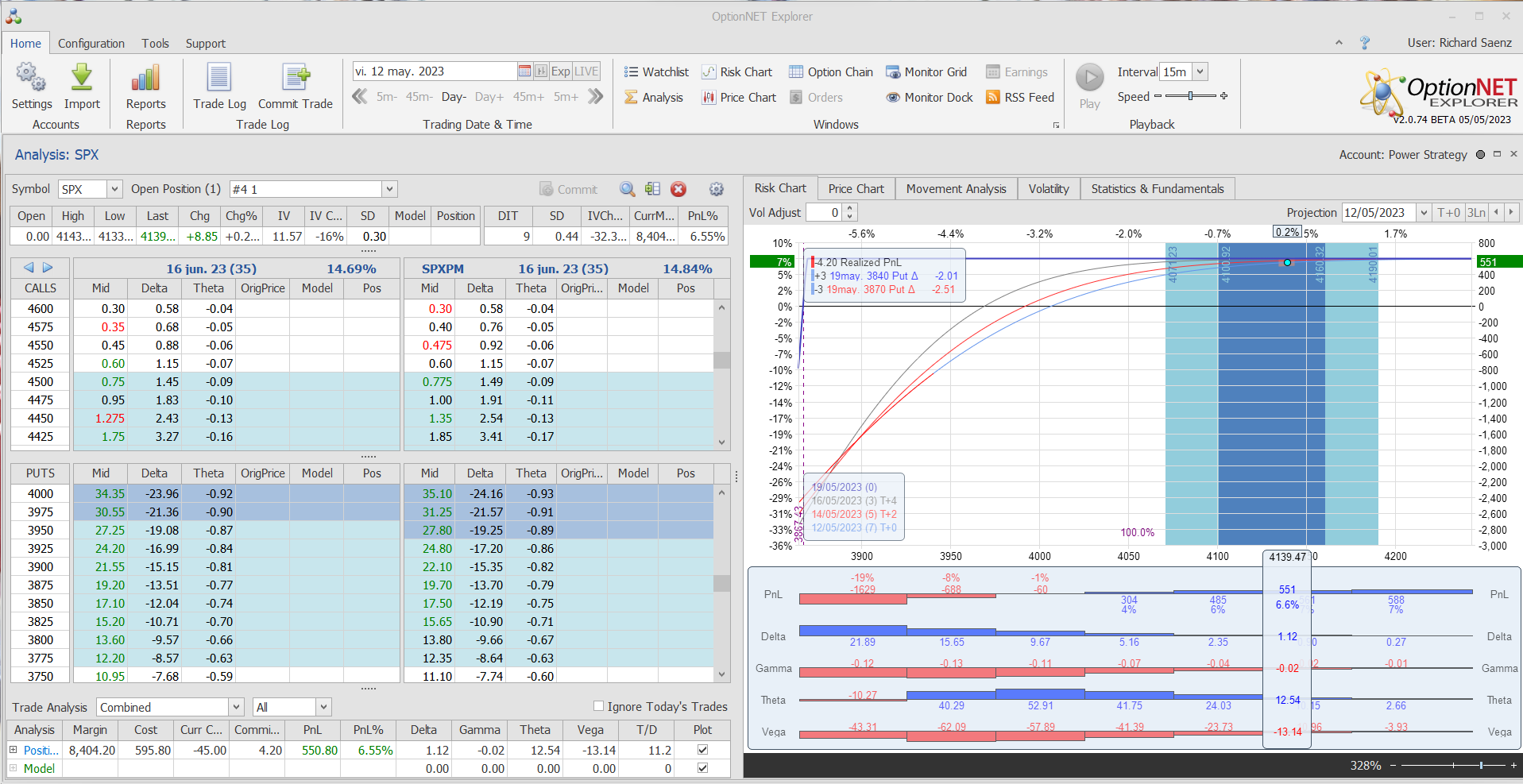Click the spreadsheet export icon beside magnifier
The height and width of the screenshot is (784, 1523).
(x=653, y=189)
